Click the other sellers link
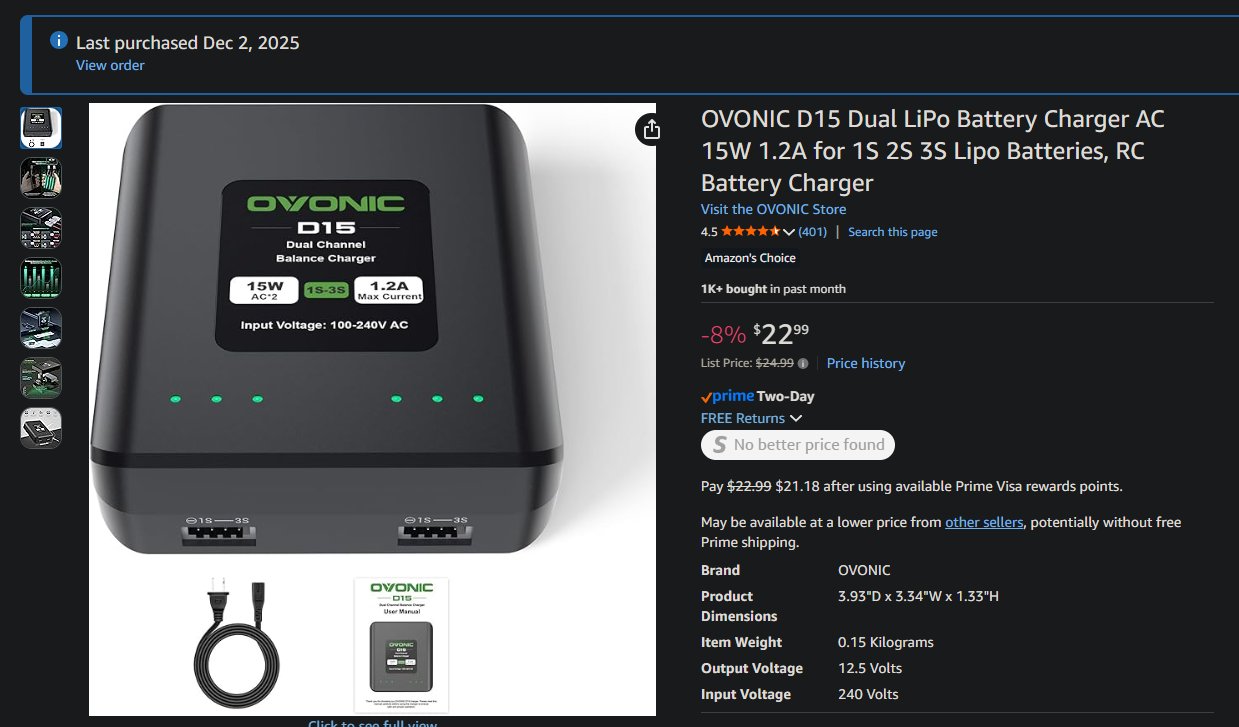This screenshot has width=1239, height=727. coord(984,522)
